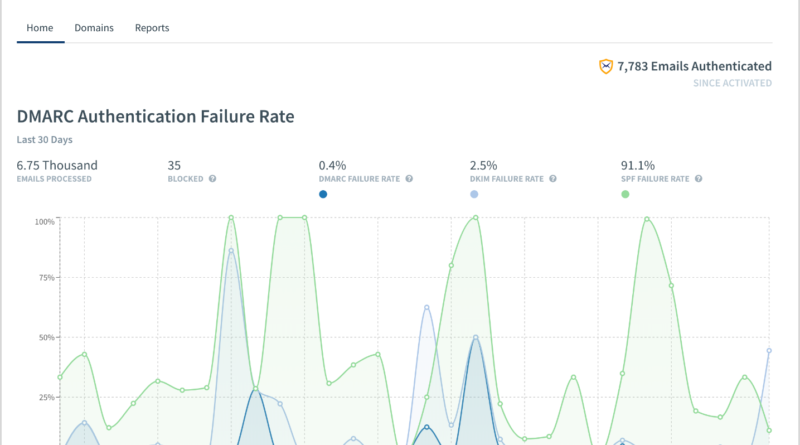800x445 pixels.
Task: Switch to the Home tab
Action: (x=40, y=28)
